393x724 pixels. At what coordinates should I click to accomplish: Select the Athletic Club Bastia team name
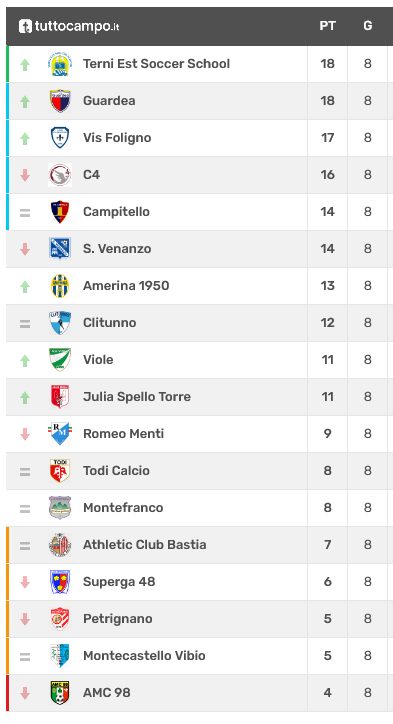coord(145,544)
